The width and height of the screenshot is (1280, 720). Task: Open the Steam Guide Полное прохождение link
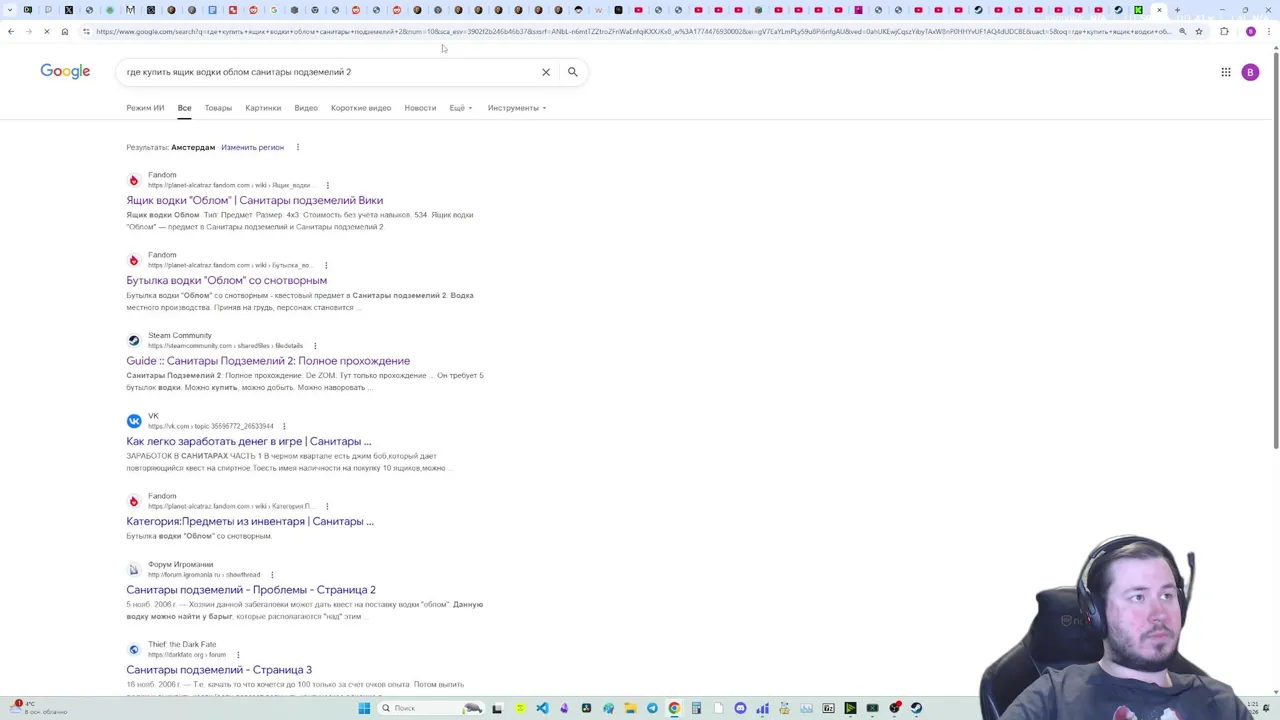click(x=268, y=361)
